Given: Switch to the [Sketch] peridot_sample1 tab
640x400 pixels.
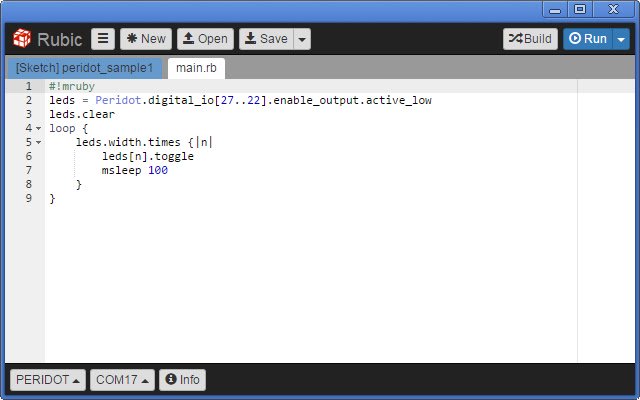Looking at the screenshot, I should tap(84, 68).
